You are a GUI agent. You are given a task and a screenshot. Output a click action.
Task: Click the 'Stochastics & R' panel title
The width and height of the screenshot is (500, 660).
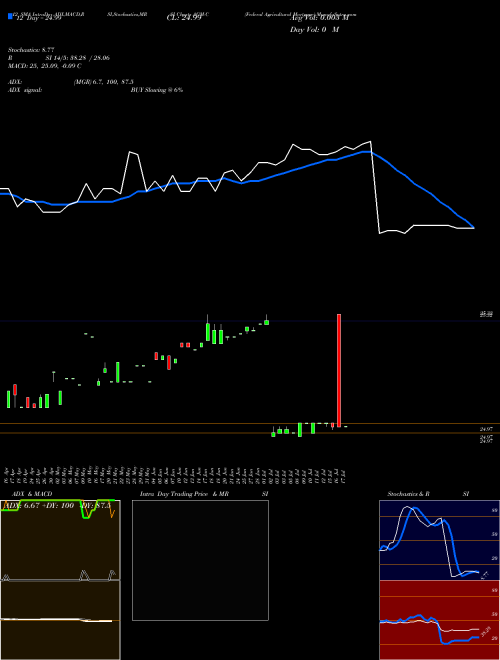pos(408,494)
